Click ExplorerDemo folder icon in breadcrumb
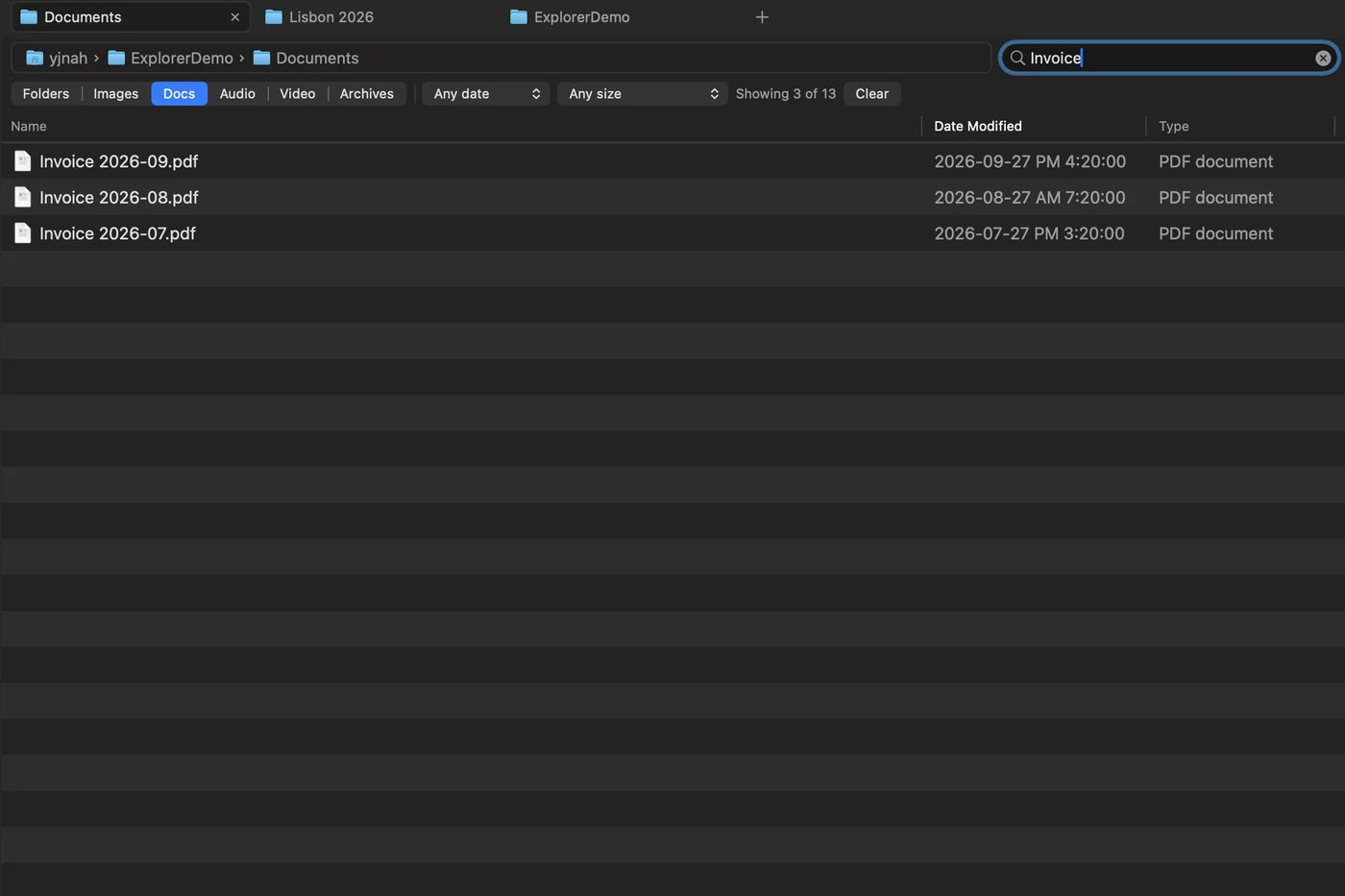The height and width of the screenshot is (896, 1345). [116, 58]
